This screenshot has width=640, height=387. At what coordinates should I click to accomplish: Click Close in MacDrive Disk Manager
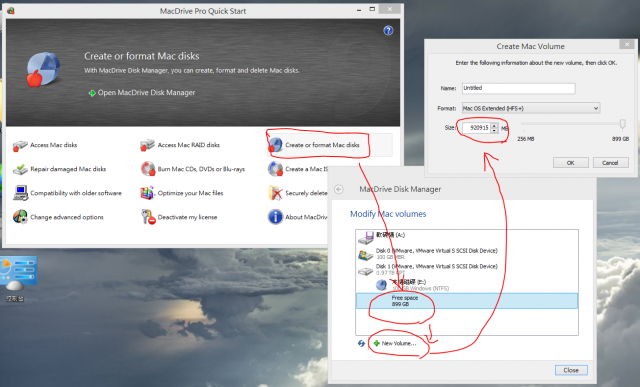tap(571, 370)
